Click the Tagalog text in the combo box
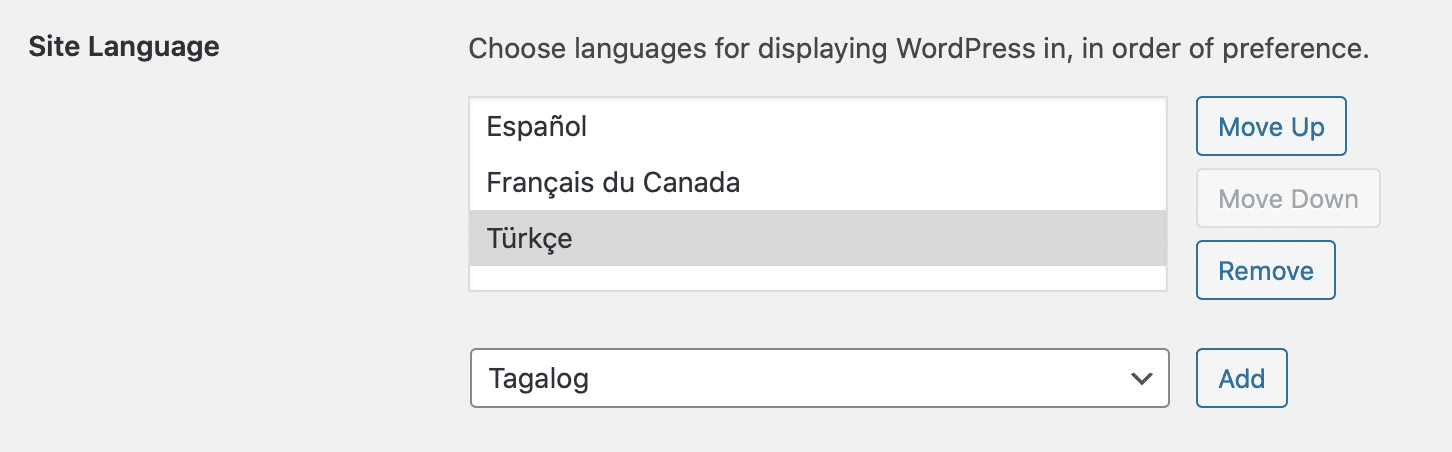This screenshot has height=452, width=1452. 537,379
